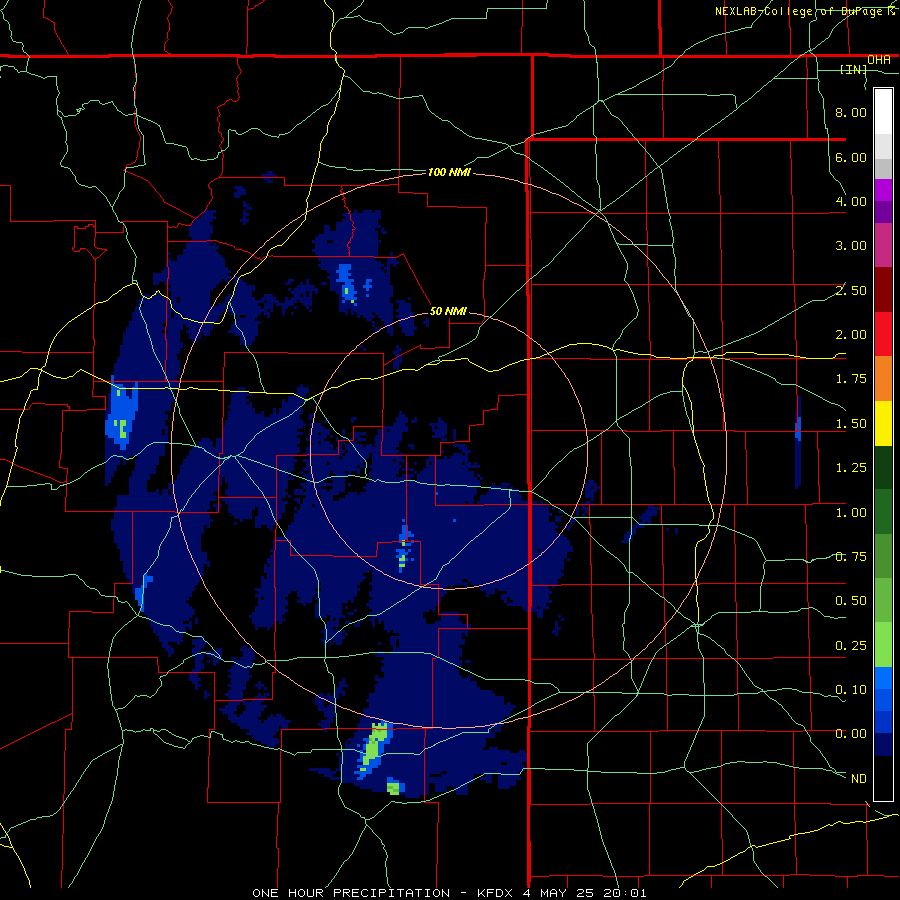Viewport: 900px width, 900px height.
Task: Click the 'NEXLAB-College of DuPage' credit text
Action: tap(801, 11)
